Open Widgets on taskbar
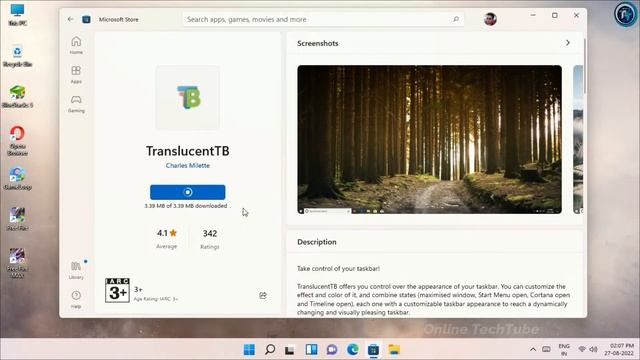The width and height of the screenshot is (640, 360). [x=311, y=349]
